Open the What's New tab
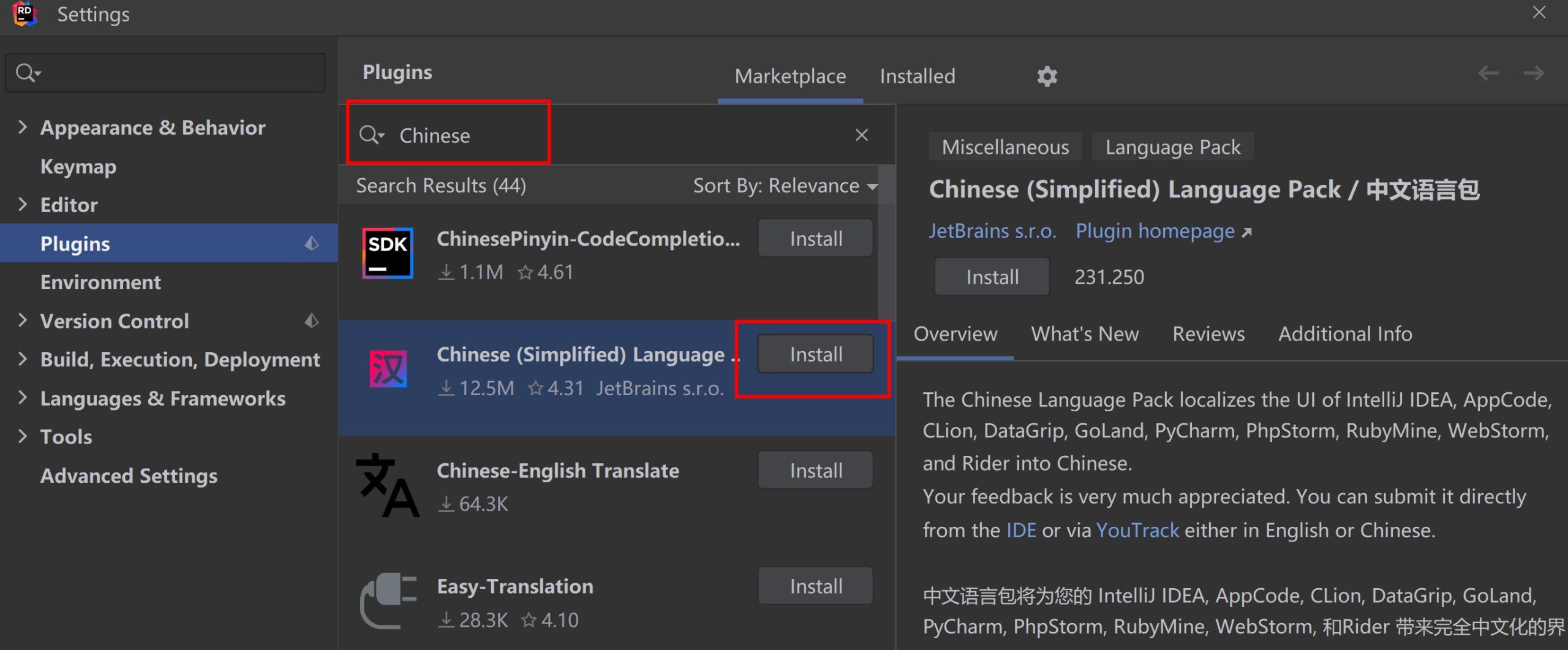The height and width of the screenshot is (650, 1568). click(1085, 334)
